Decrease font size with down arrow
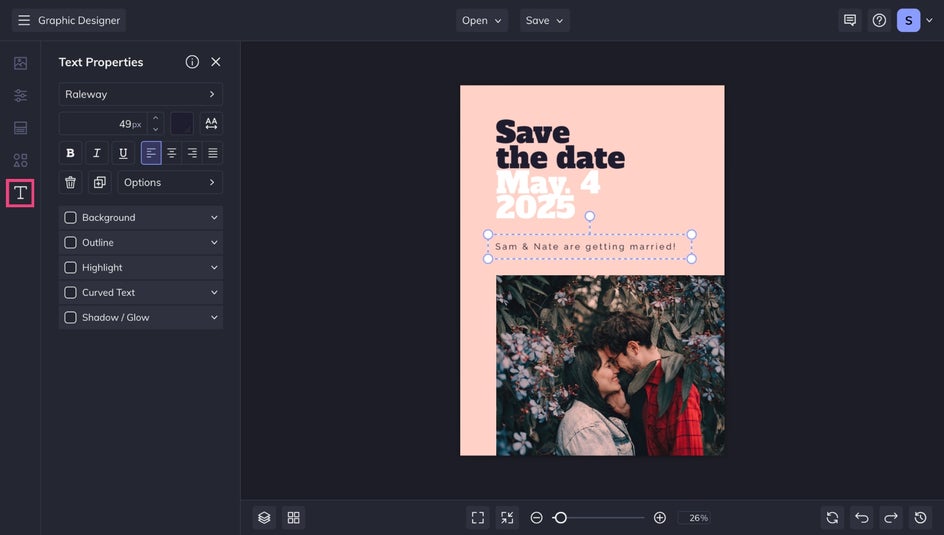Viewport: 944px width, 535px height. (155, 129)
